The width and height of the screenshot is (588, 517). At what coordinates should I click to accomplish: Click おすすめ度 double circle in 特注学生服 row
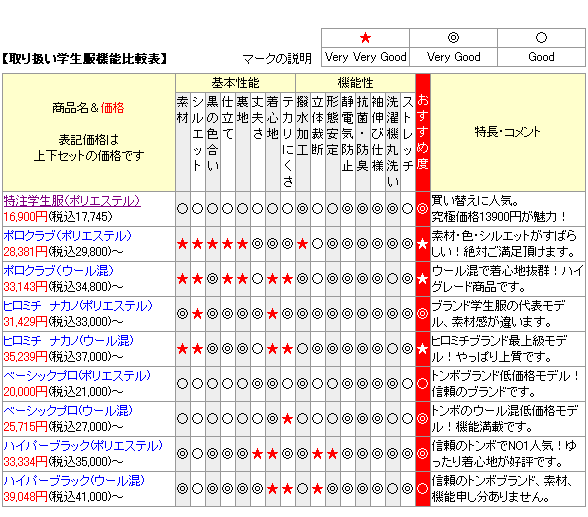[423, 209]
